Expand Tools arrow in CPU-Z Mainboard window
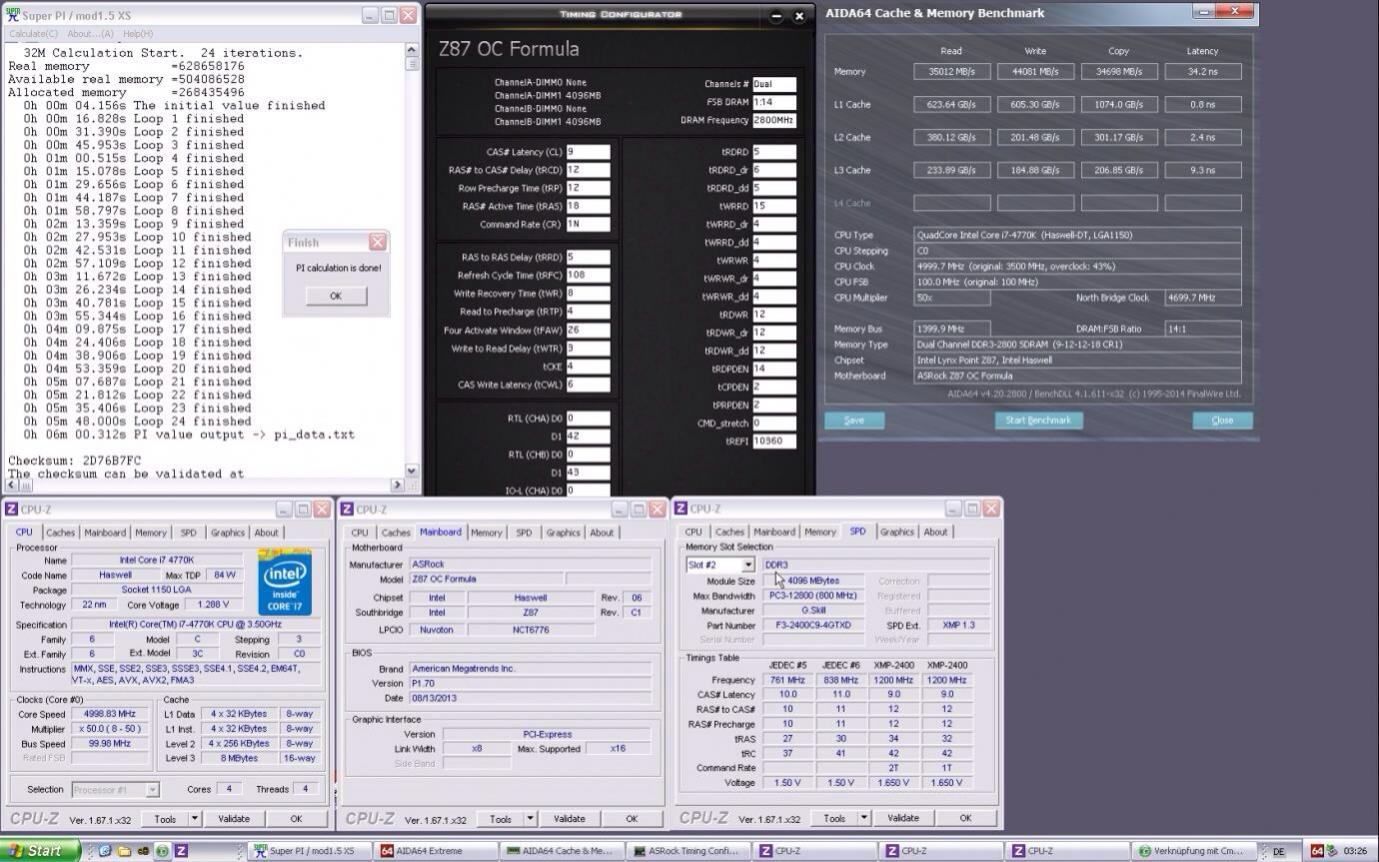This screenshot has height=862, width=1379. 530,818
